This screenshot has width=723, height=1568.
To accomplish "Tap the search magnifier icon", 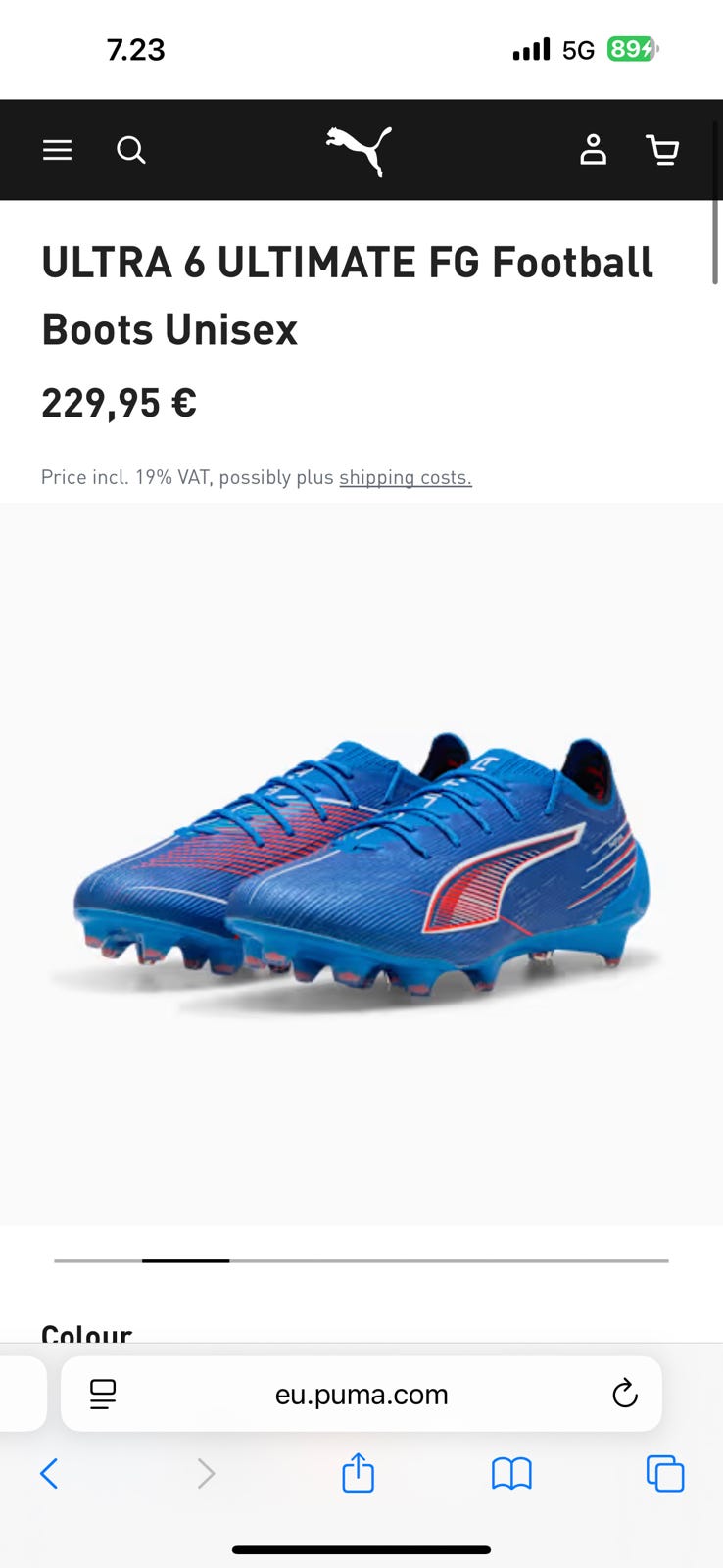I will pyautogui.click(x=131, y=150).
